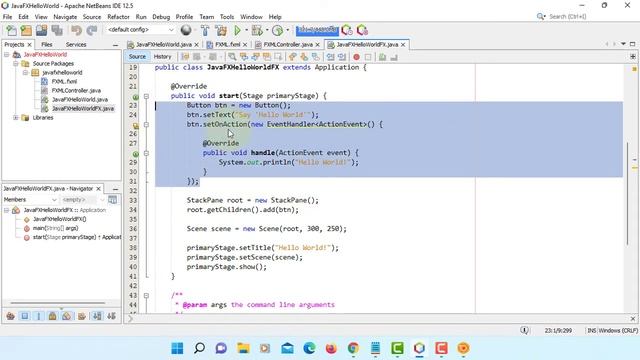
Task: Toggle Sort by Source in Navigator
Action: [x=111, y=316]
